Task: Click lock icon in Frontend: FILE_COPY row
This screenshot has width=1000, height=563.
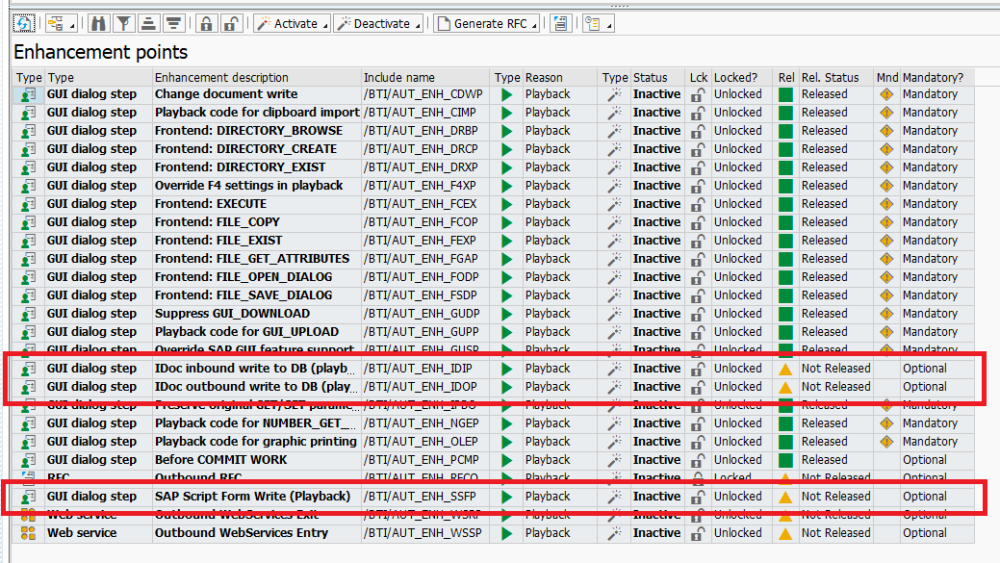Action: 698,223
